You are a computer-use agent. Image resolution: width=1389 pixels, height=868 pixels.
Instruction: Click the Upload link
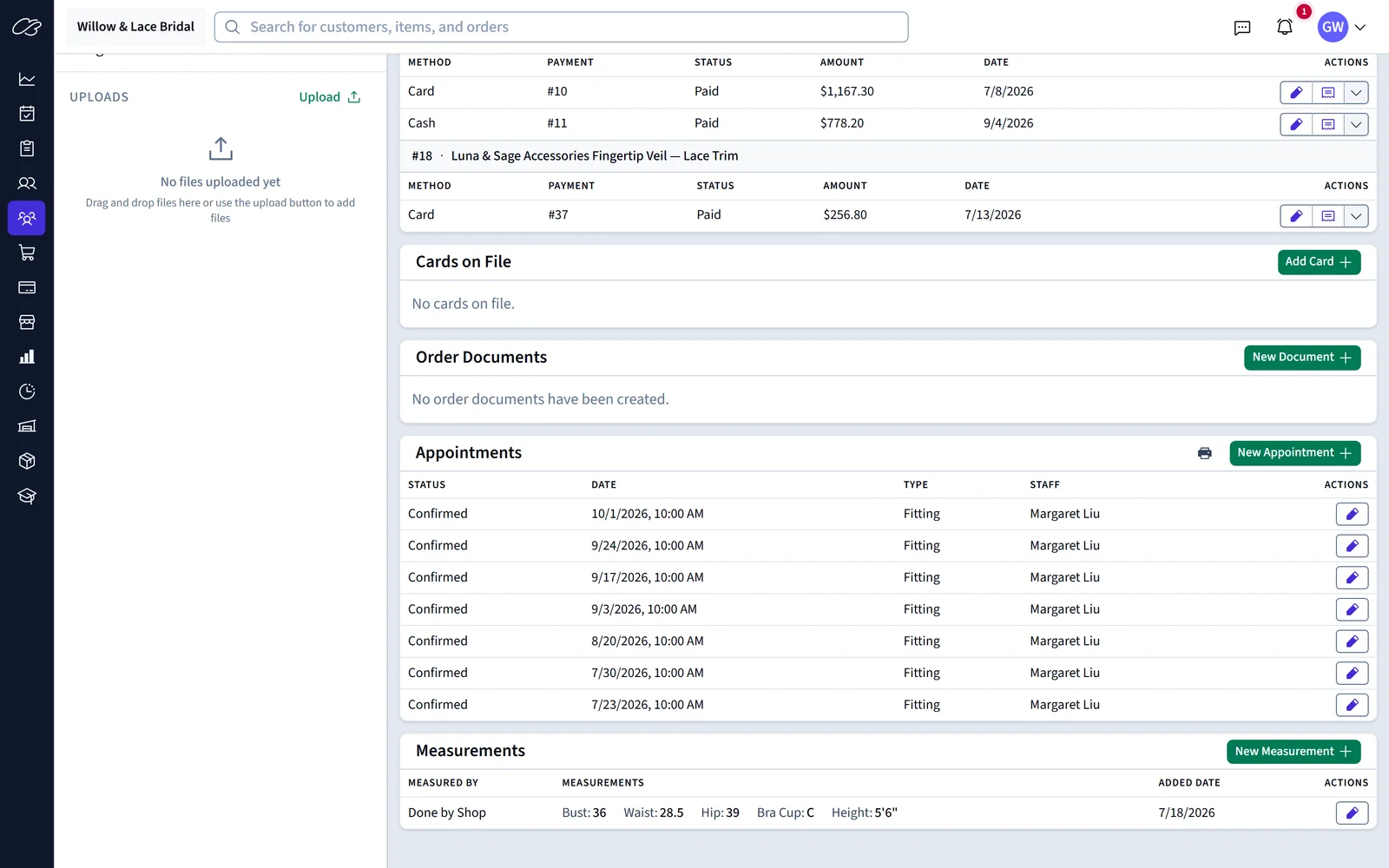tap(330, 97)
